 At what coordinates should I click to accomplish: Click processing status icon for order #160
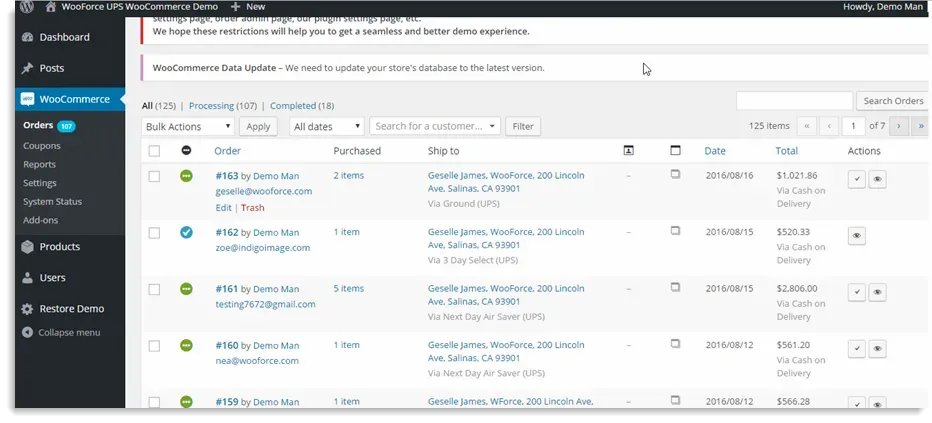tap(186, 345)
